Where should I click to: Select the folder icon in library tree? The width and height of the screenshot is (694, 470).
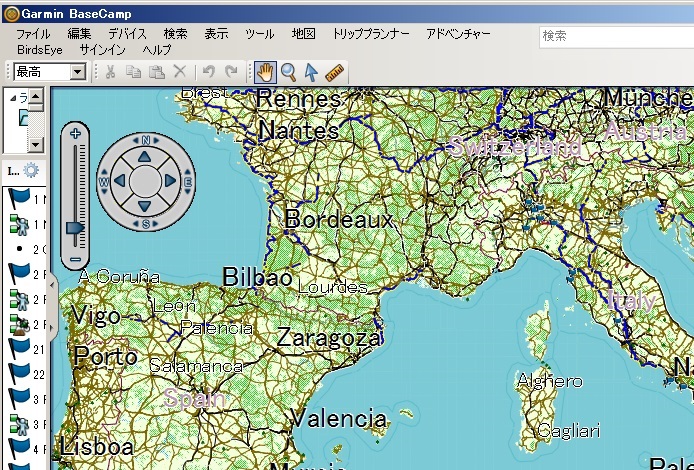pyautogui.click(x=23, y=118)
